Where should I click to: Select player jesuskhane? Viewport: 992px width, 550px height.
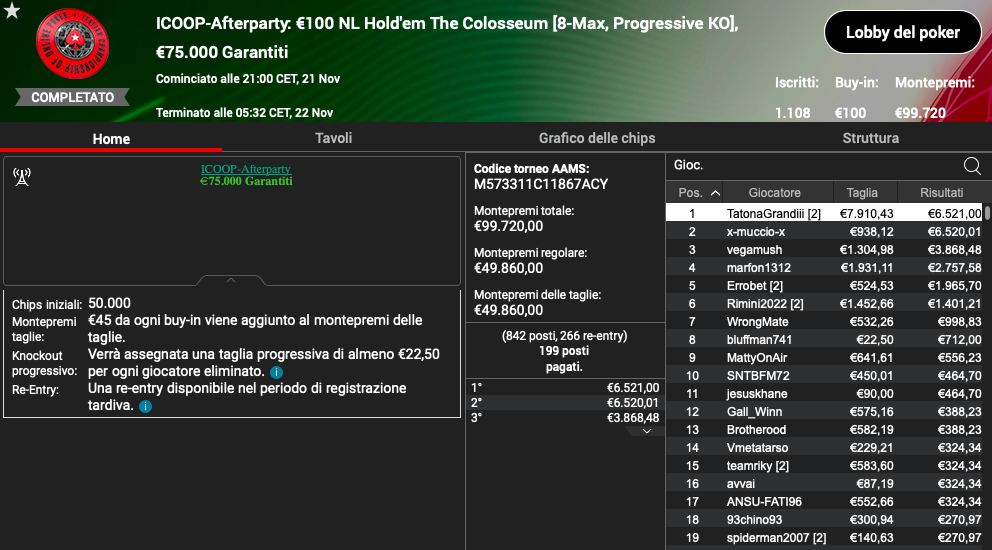(x=757, y=394)
